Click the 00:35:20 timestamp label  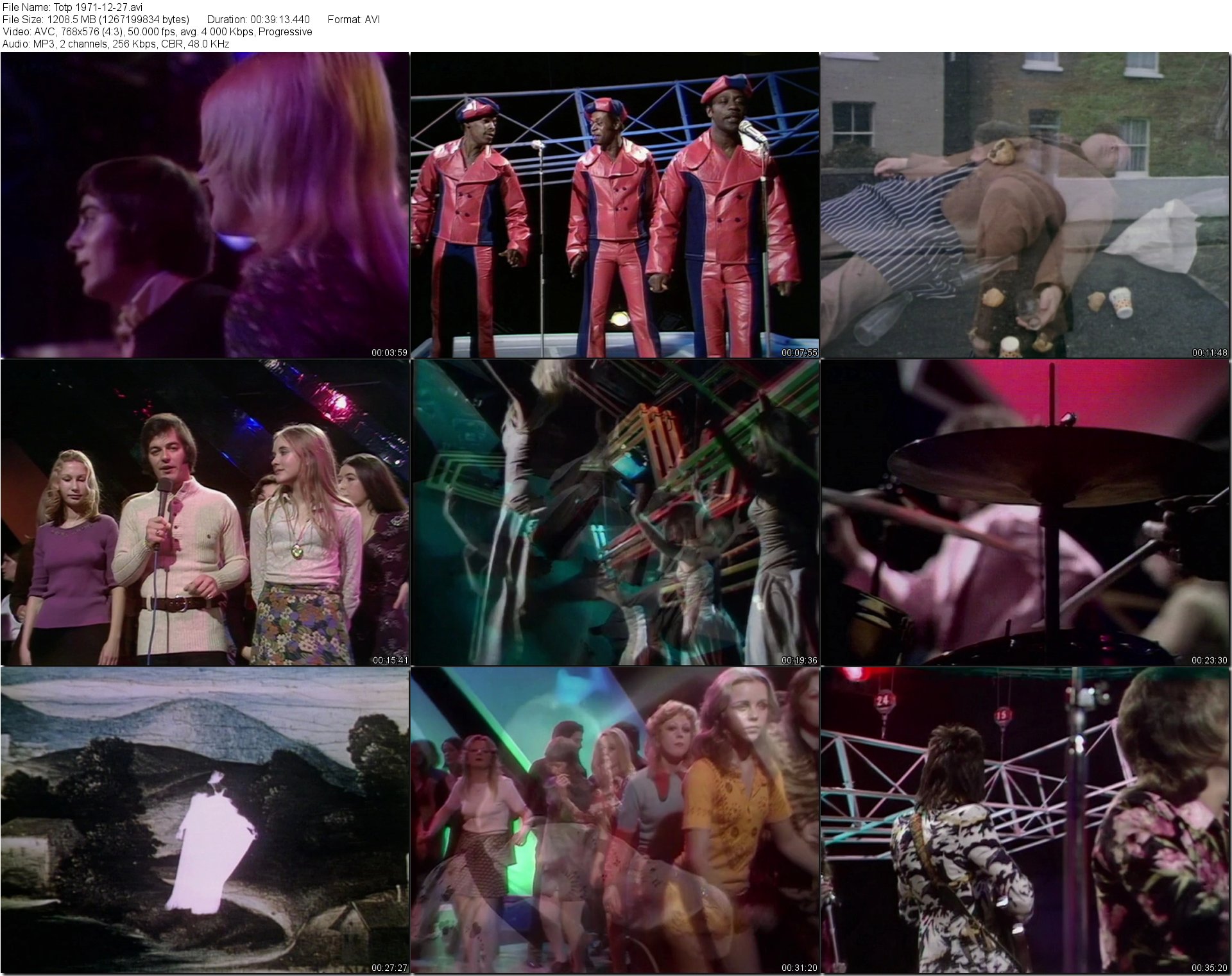pos(1209,968)
